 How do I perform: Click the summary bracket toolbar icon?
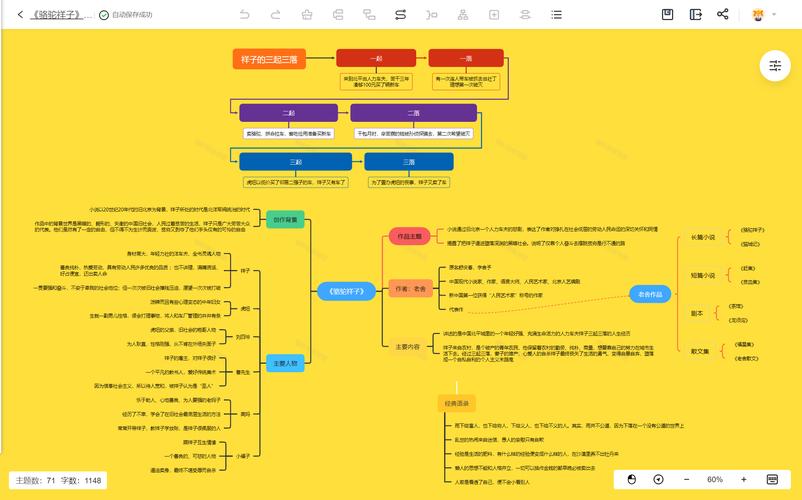coord(432,15)
